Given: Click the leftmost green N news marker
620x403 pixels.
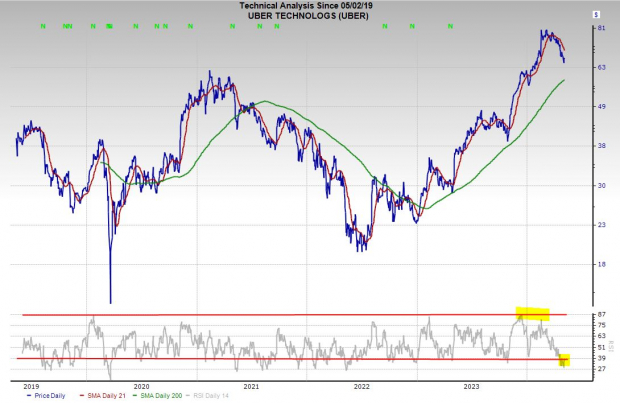Looking at the screenshot, I should (x=43, y=26).
